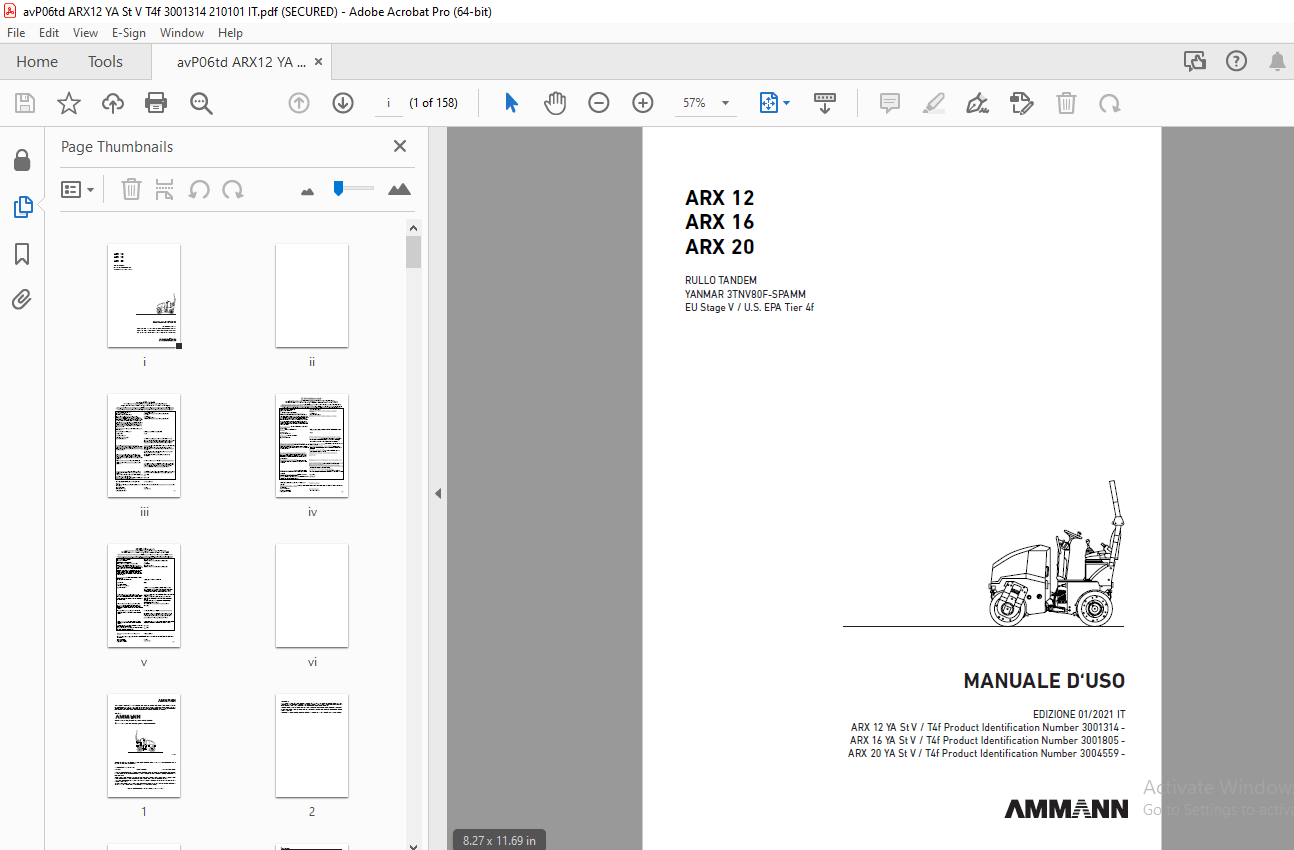
Task: Toggle the Page Thumbnails pane icon
Action: click(22, 207)
